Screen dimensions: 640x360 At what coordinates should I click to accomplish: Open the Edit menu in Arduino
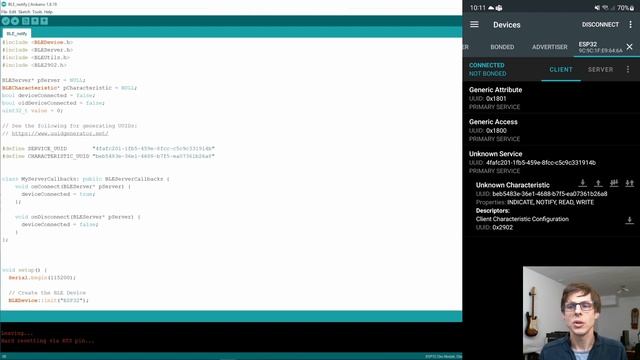(x=13, y=12)
